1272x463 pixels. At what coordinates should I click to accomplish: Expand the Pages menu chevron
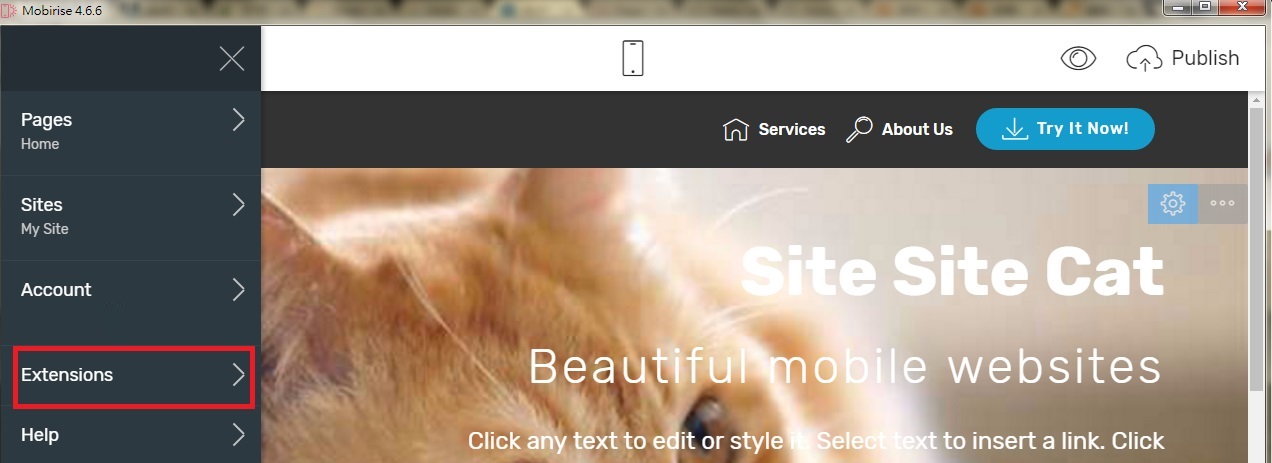238,120
